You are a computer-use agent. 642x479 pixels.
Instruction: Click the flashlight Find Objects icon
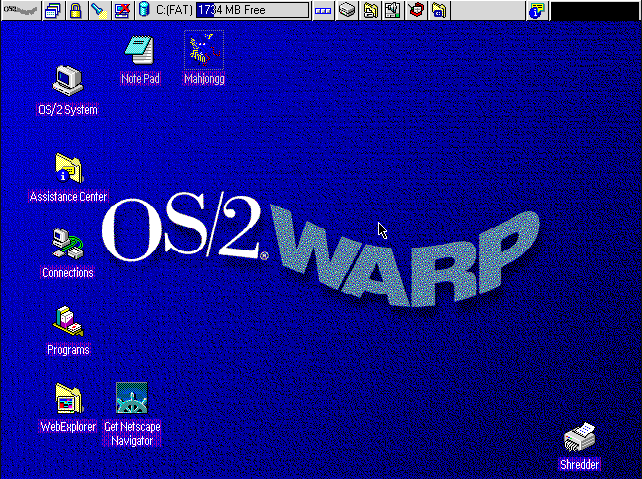[99, 10]
